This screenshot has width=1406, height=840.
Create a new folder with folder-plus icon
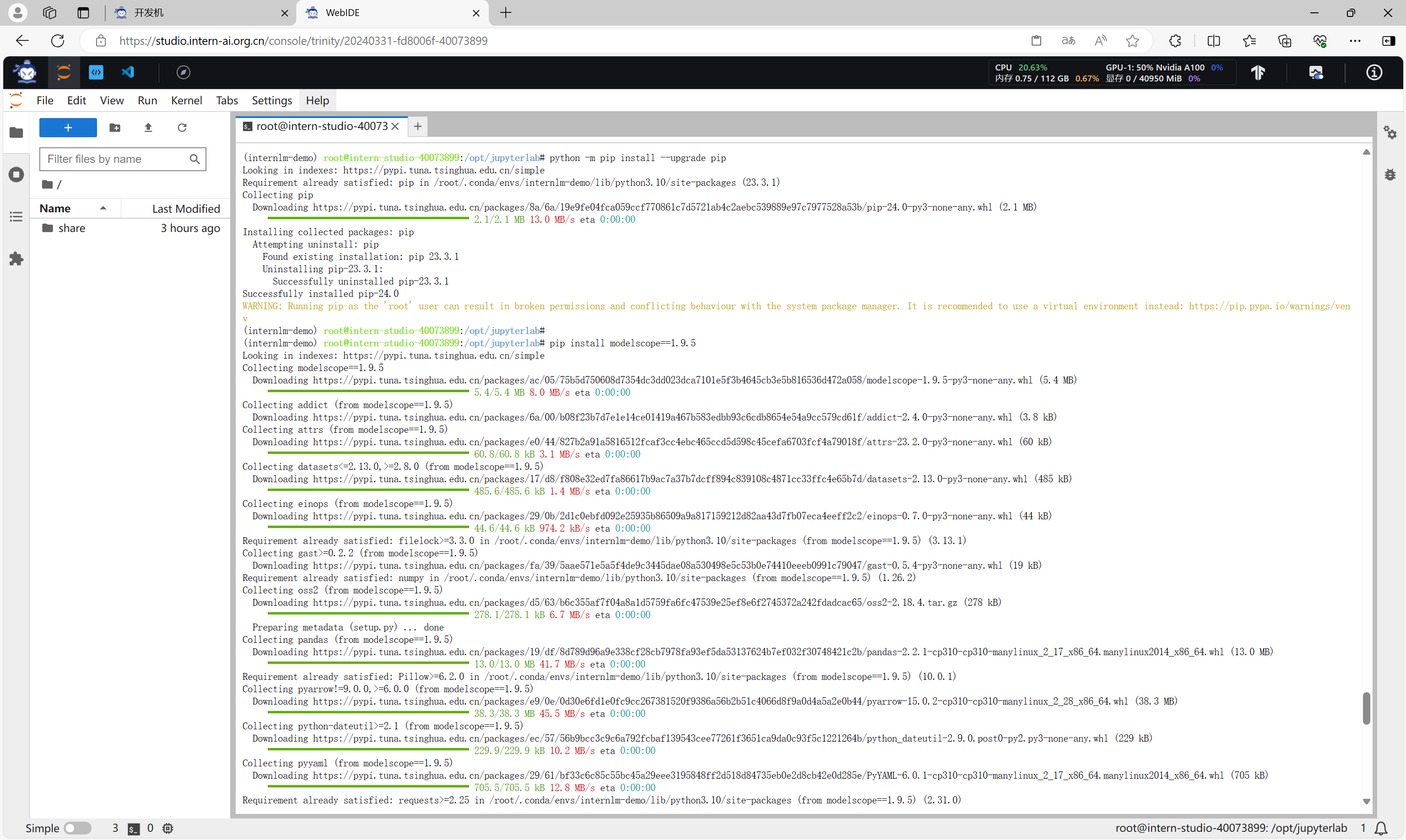tap(115, 127)
